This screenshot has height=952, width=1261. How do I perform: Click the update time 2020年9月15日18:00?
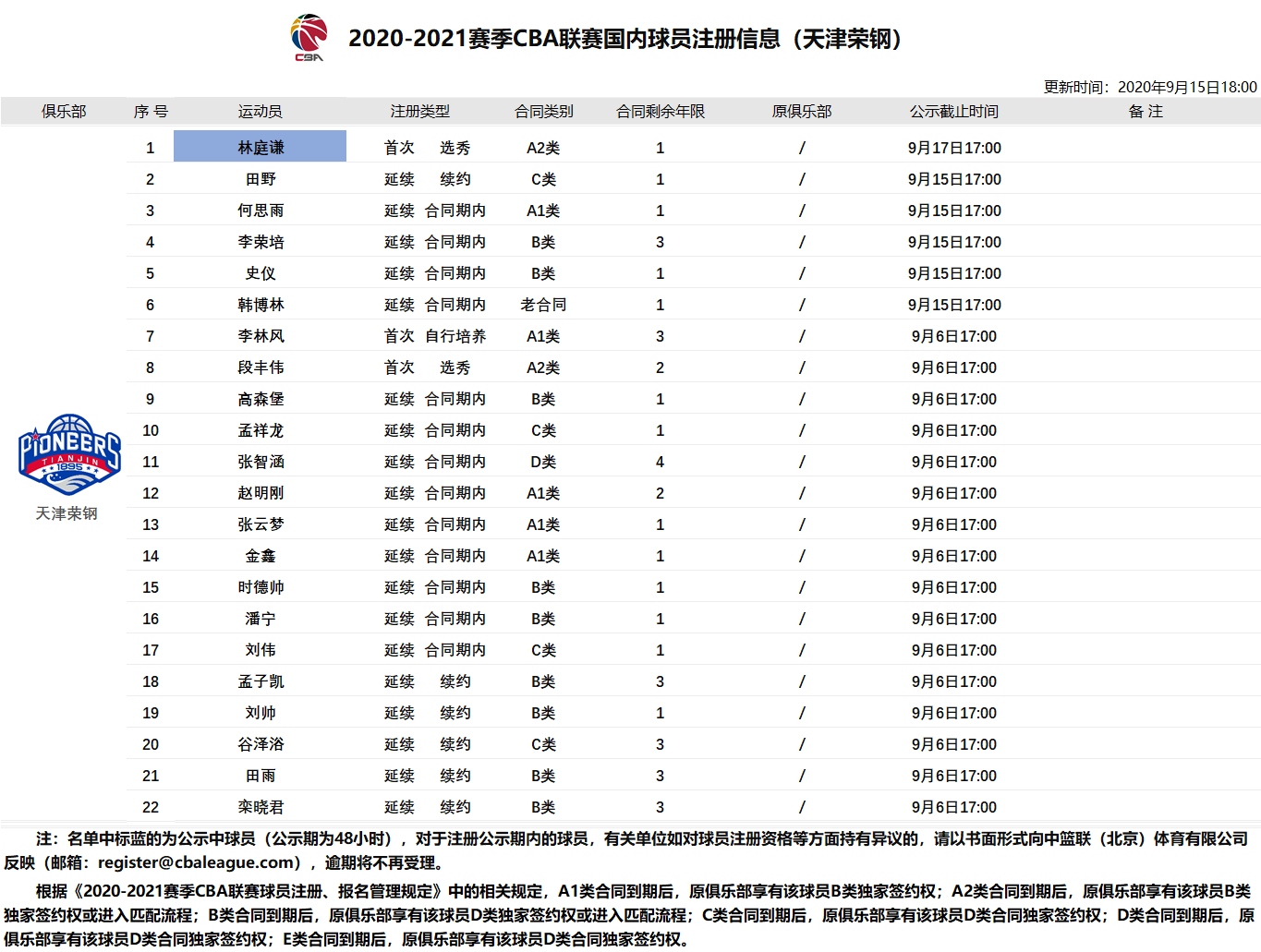(1187, 87)
